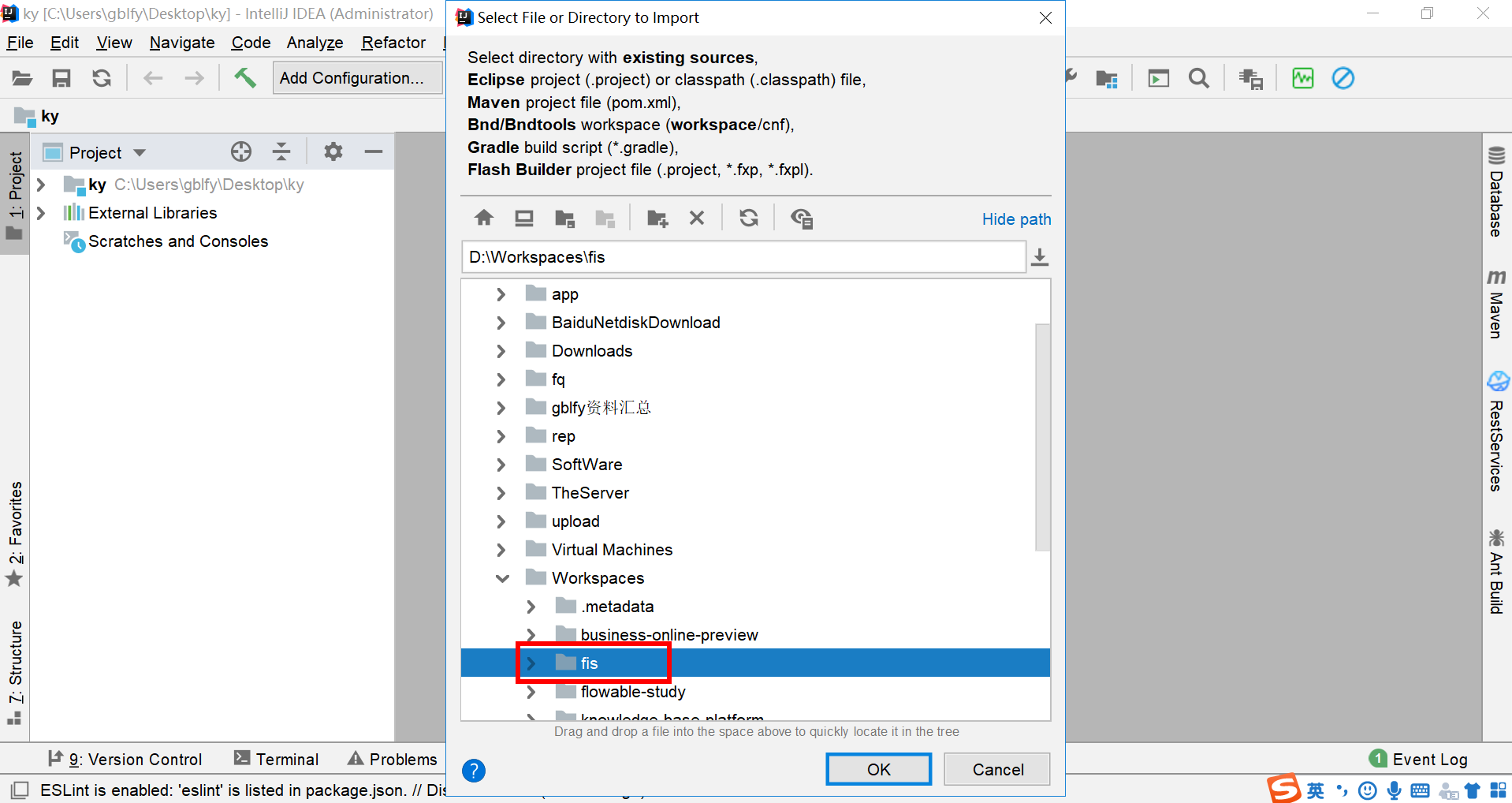1512x803 pixels.
Task: Open the Code menu
Action: click(251, 43)
